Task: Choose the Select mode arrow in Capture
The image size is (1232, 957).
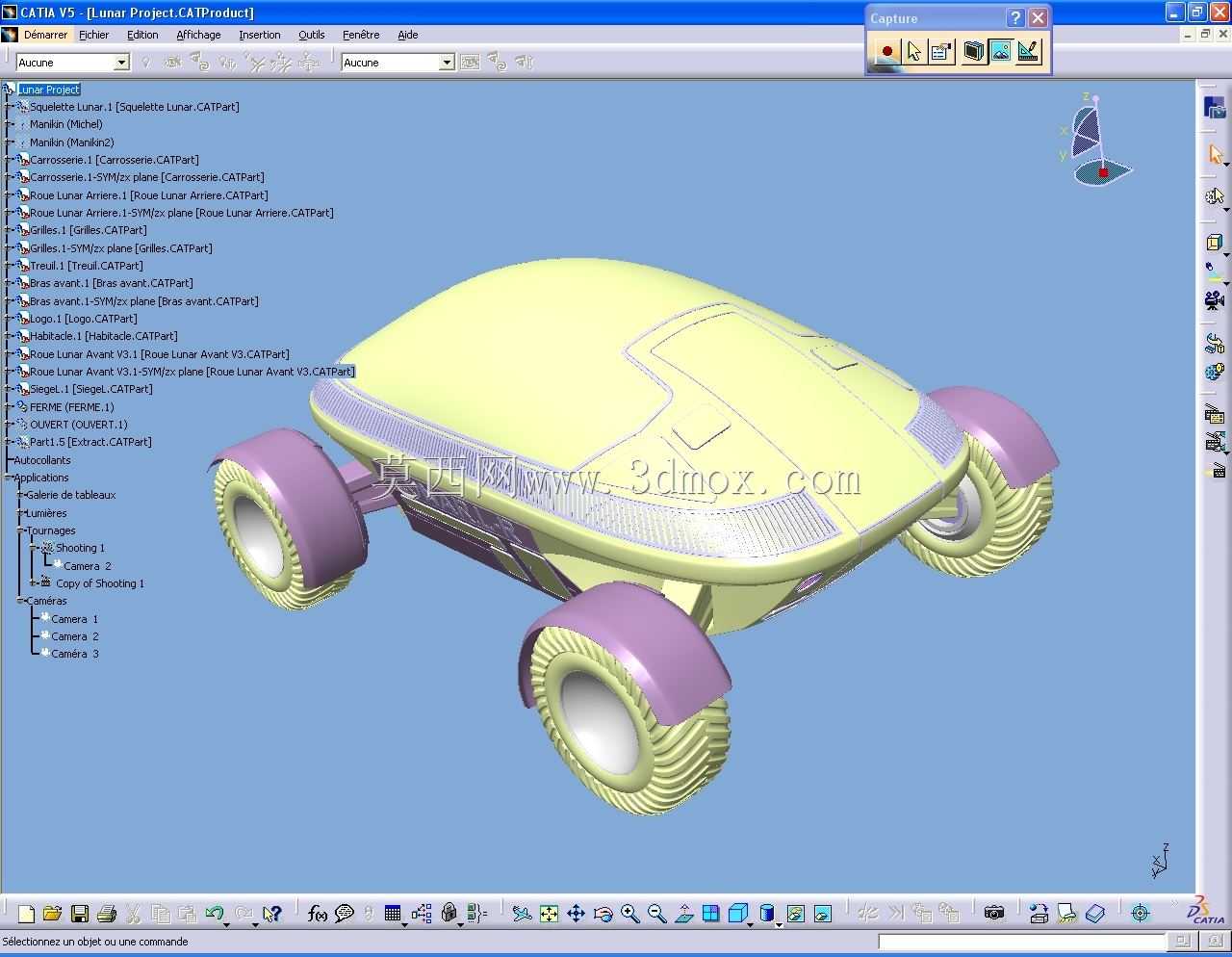Action: pyautogui.click(x=914, y=51)
